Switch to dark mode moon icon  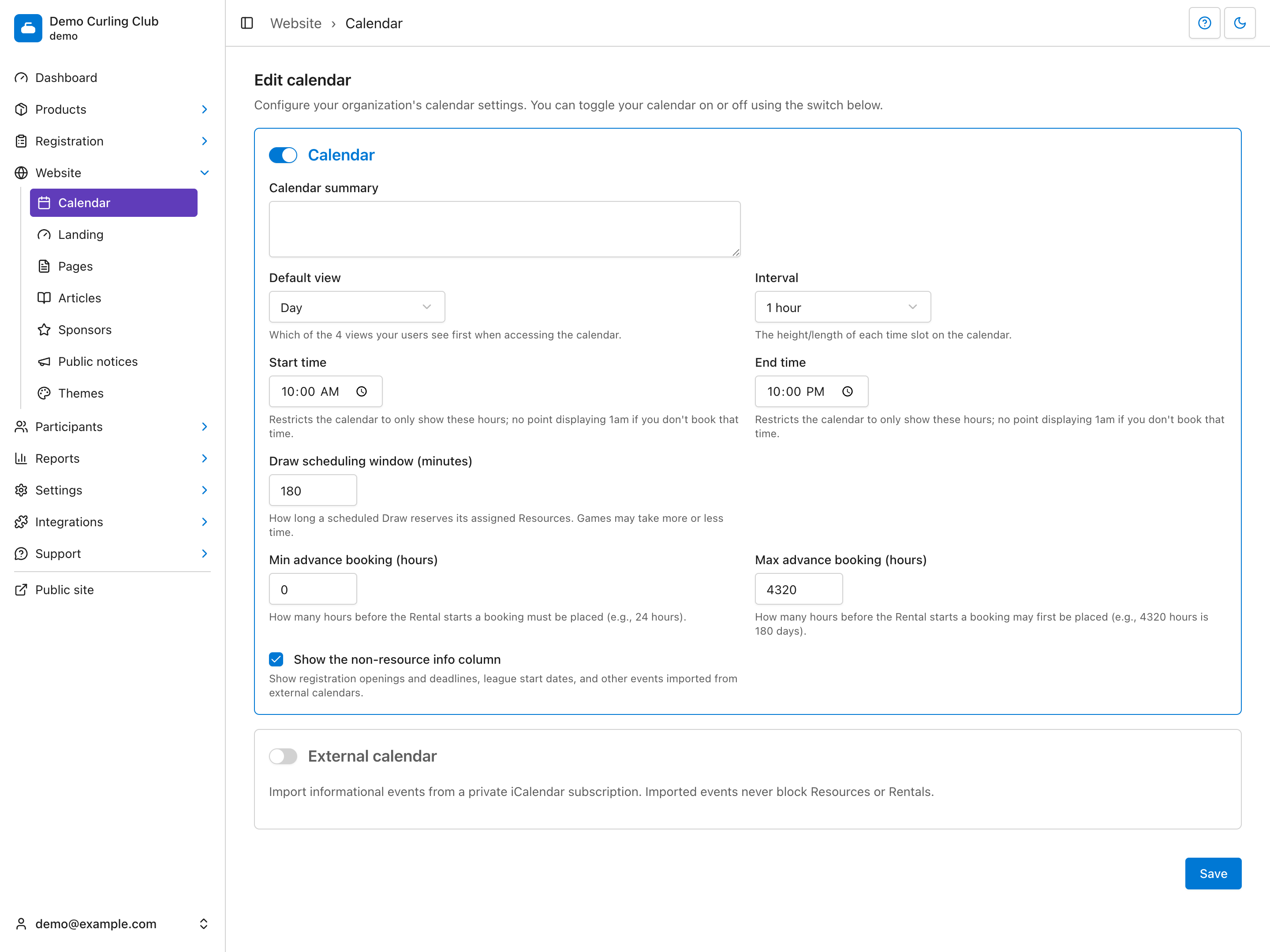(1240, 23)
